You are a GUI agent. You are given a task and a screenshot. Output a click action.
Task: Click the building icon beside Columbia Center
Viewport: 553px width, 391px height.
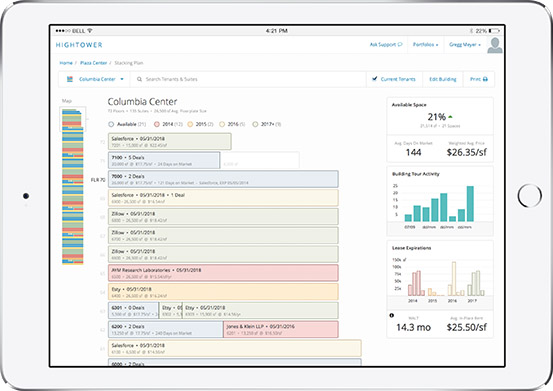click(70, 79)
